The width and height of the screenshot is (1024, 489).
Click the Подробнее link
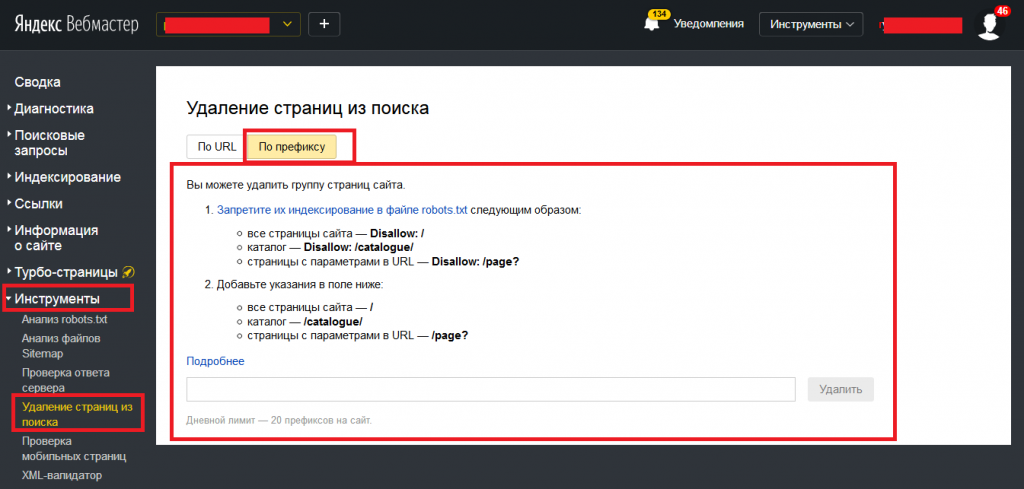coord(216,361)
